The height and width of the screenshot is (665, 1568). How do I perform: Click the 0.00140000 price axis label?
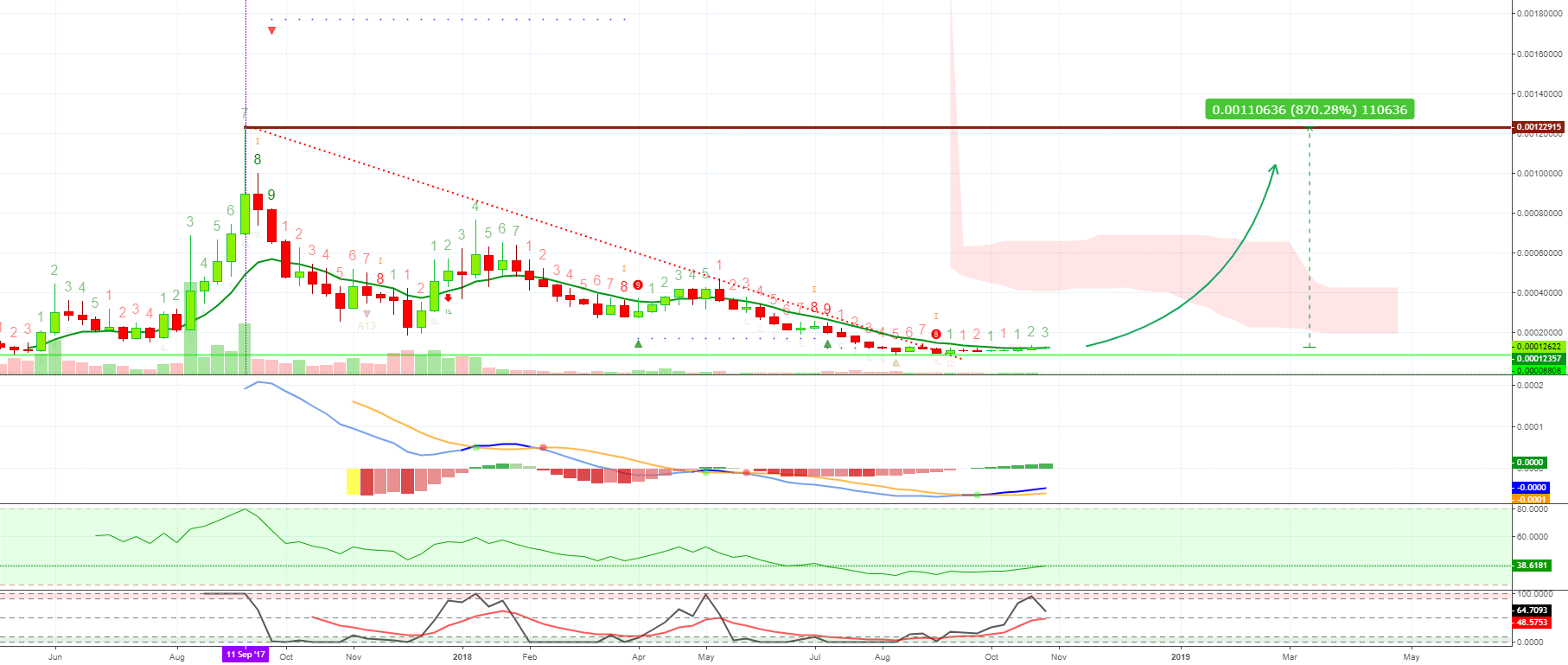[1539, 93]
